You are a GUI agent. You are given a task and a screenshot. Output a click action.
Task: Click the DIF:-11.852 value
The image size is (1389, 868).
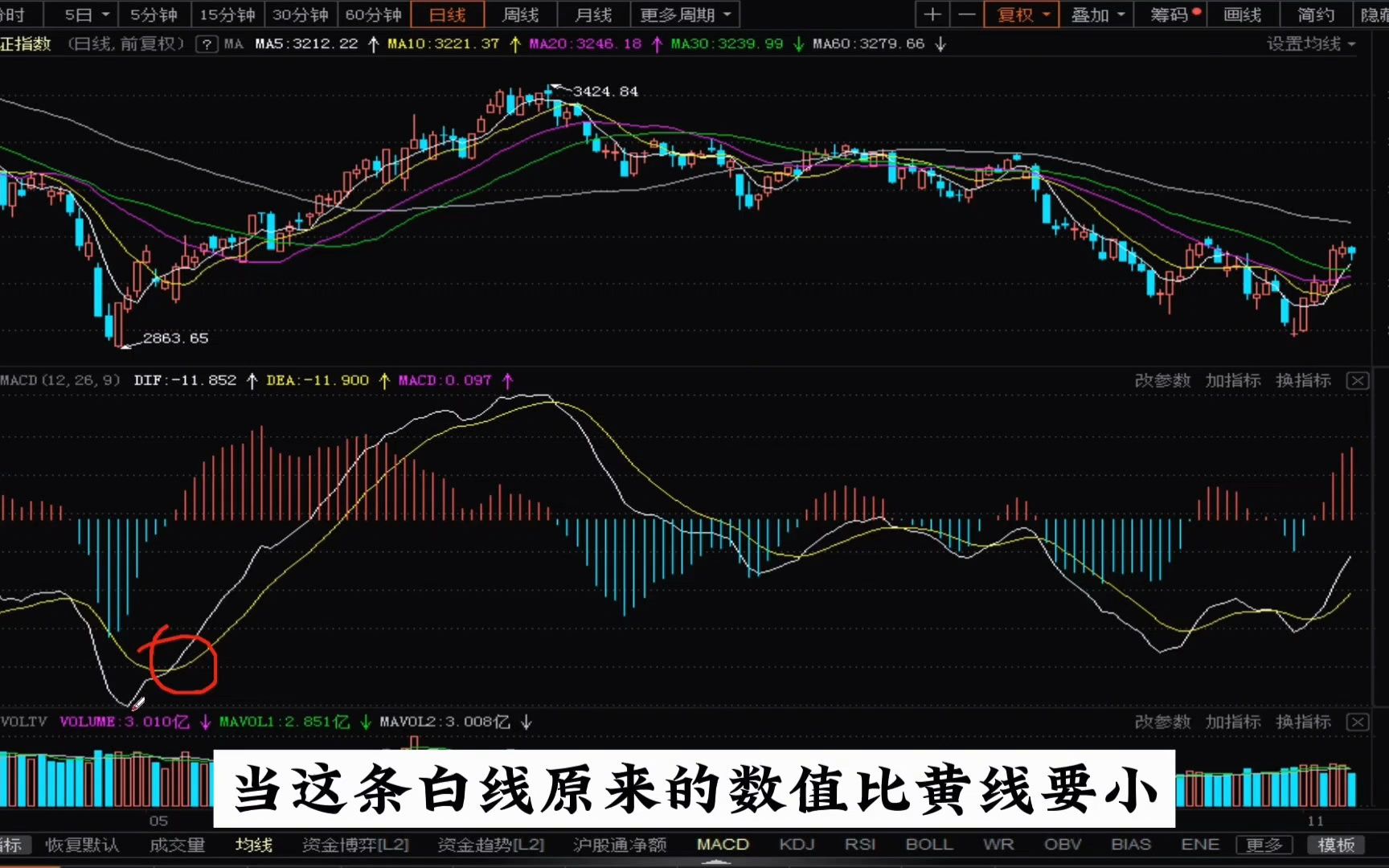[185, 380]
